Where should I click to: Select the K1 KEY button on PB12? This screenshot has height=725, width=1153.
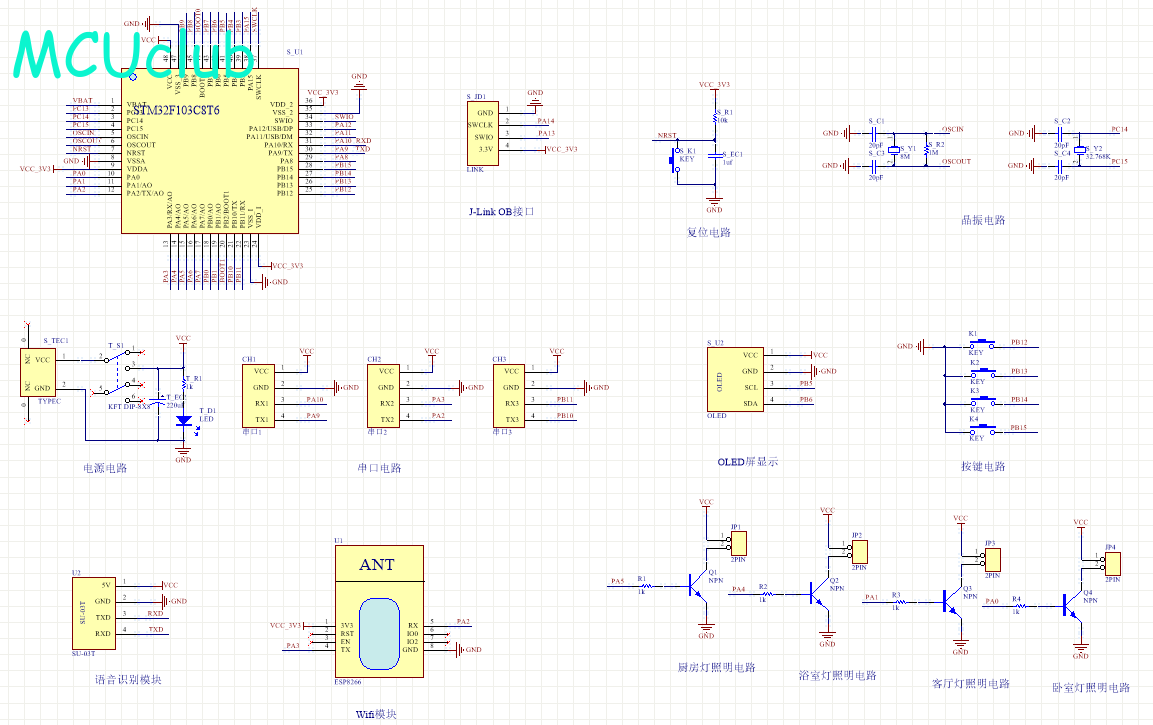pyautogui.click(x=982, y=344)
